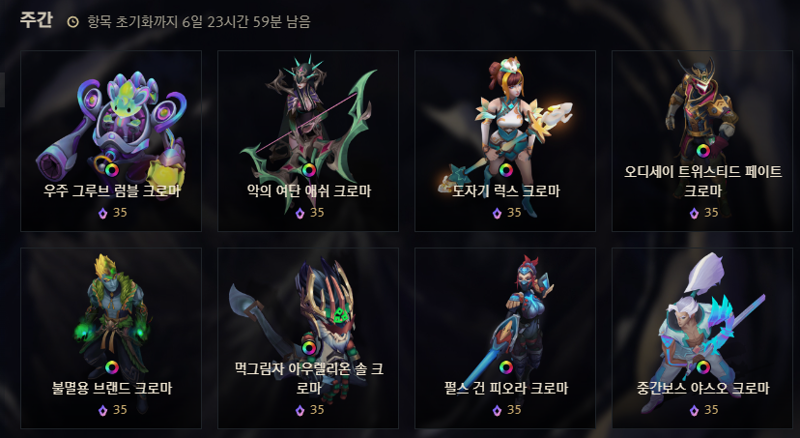Screen dimensions: 800x438
Task: Click chroma wheel icon on 중간보스 야스오 card
Action: (x=703, y=367)
